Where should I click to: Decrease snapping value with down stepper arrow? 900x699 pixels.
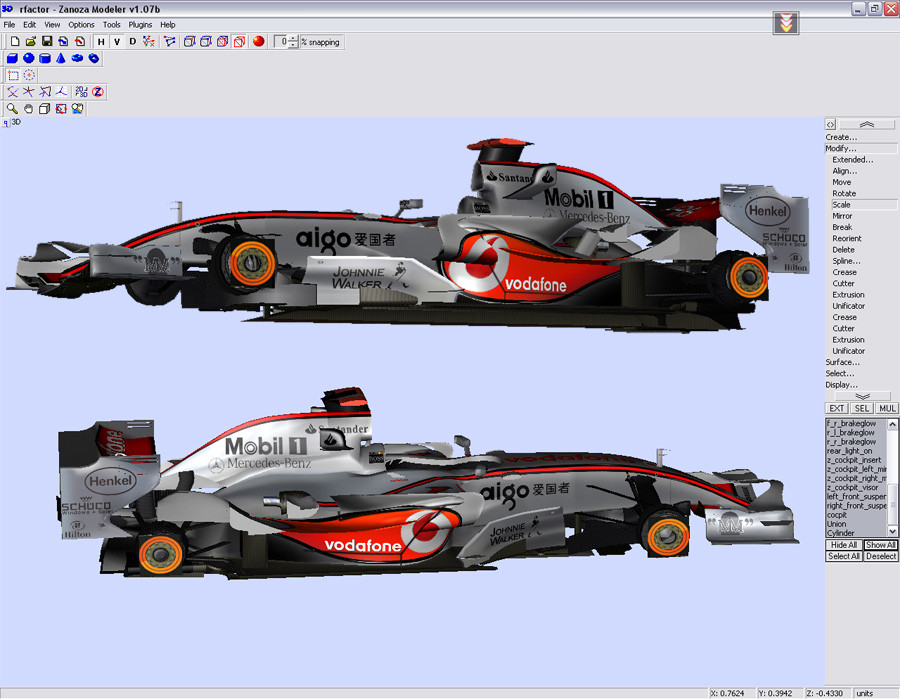point(293,45)
